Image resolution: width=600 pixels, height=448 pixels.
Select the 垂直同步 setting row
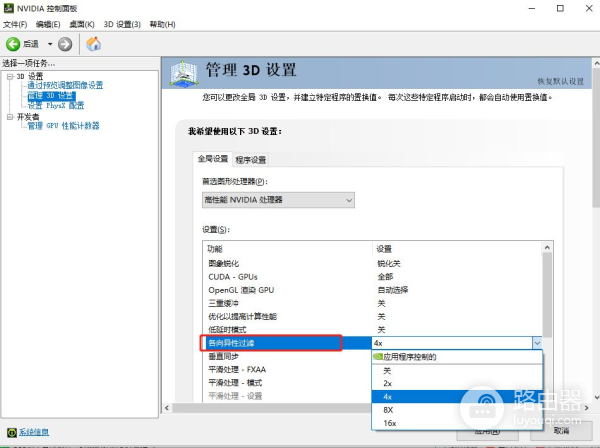[287, 356]
